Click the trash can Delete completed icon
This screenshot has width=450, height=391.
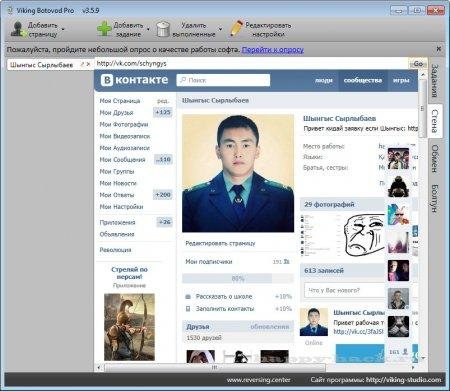pos(163,29)
